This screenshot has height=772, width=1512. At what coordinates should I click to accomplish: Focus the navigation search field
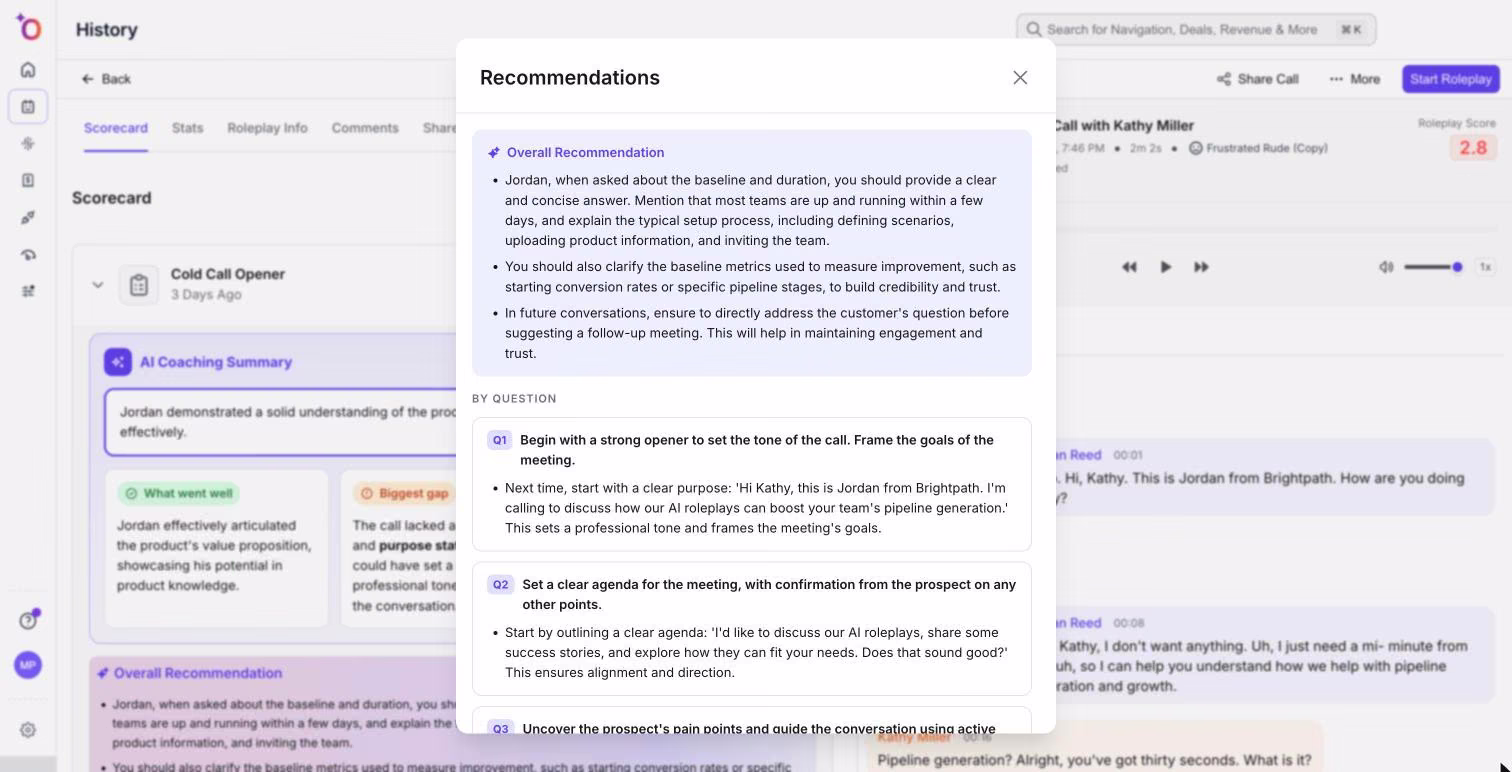1196,29
